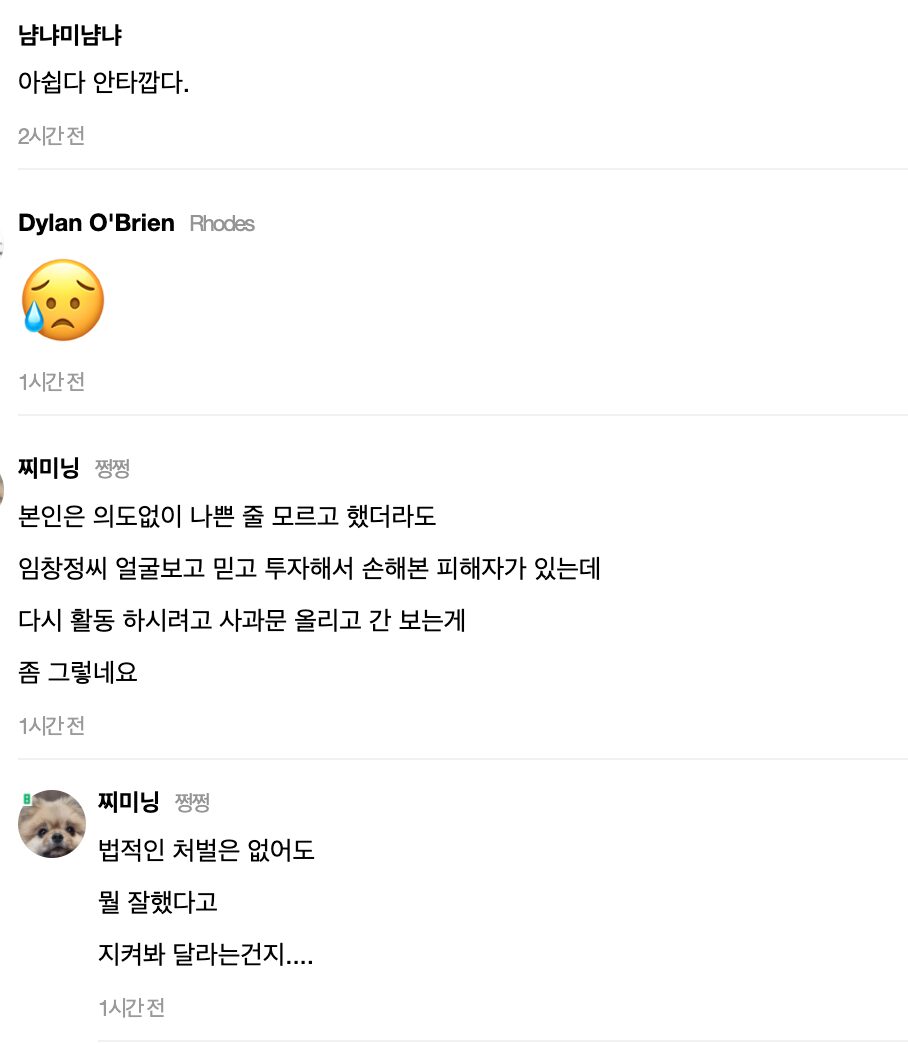908x1044 pixels.
Task: Open user 냠냐미냠냐's profile name
Action: click(x=70, y=35)
